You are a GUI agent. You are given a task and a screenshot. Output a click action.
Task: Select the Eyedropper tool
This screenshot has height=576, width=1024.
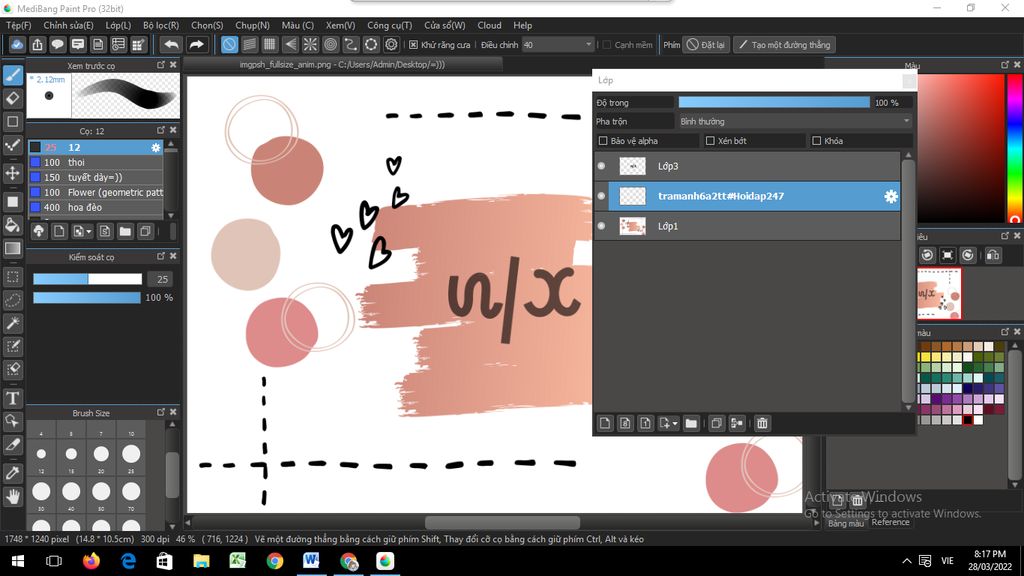coord(12,473)
